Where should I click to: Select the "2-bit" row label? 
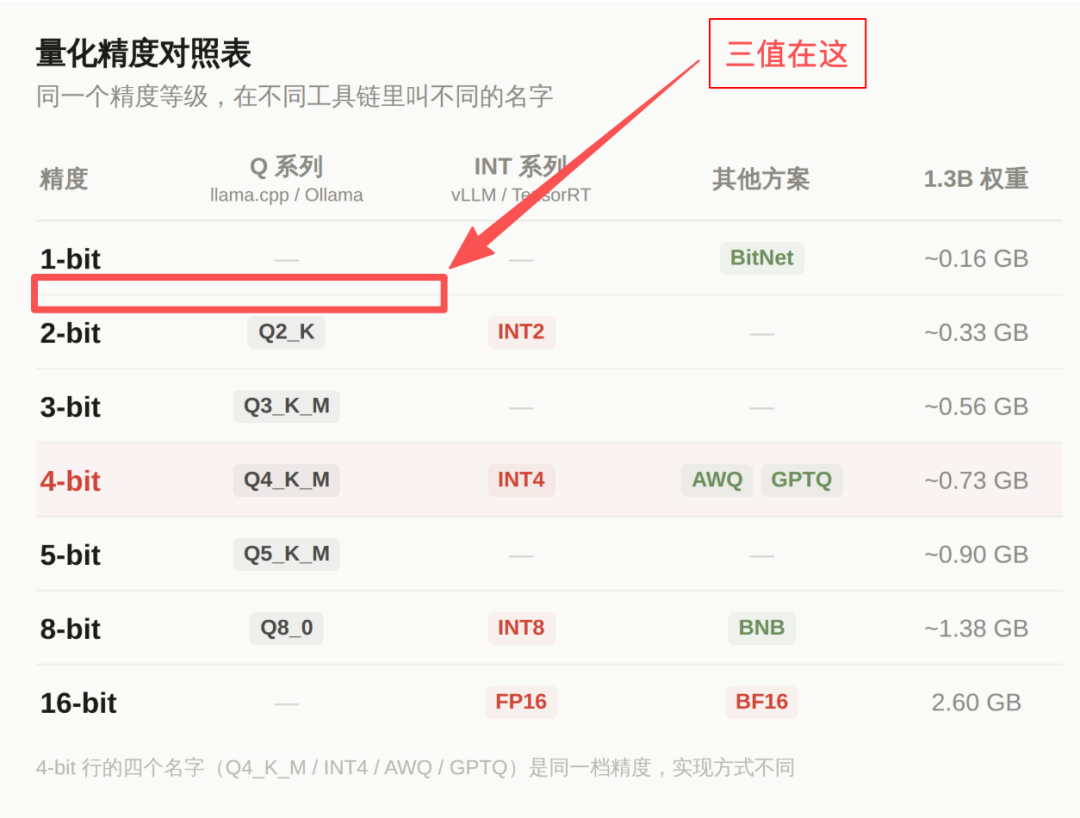[70, 333]
